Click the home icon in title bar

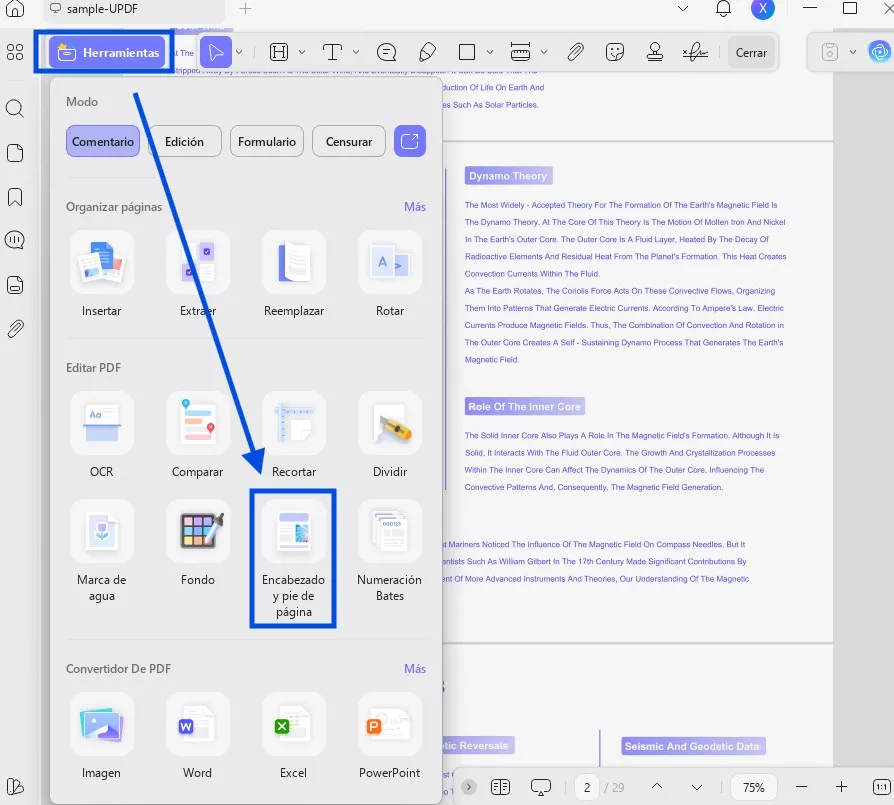[x=15, y=9]
